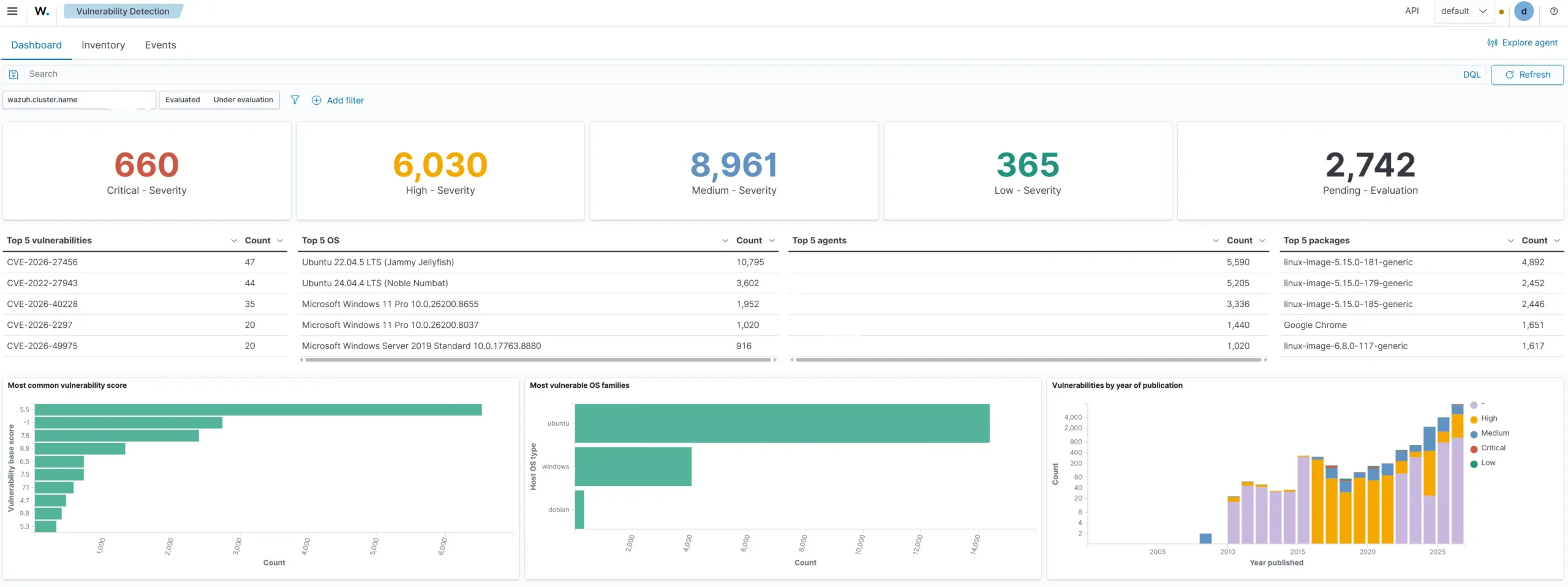Click the Add filter plus icon

pos(317,100)
